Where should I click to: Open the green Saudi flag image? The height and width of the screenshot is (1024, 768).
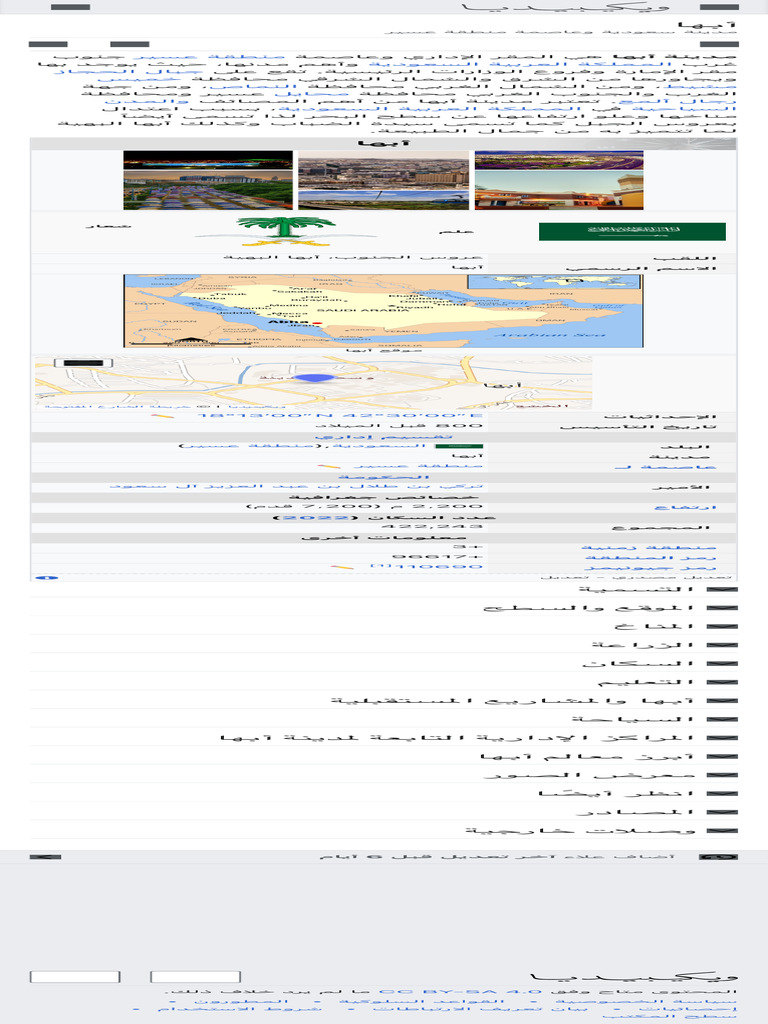[x=632, y=231]
